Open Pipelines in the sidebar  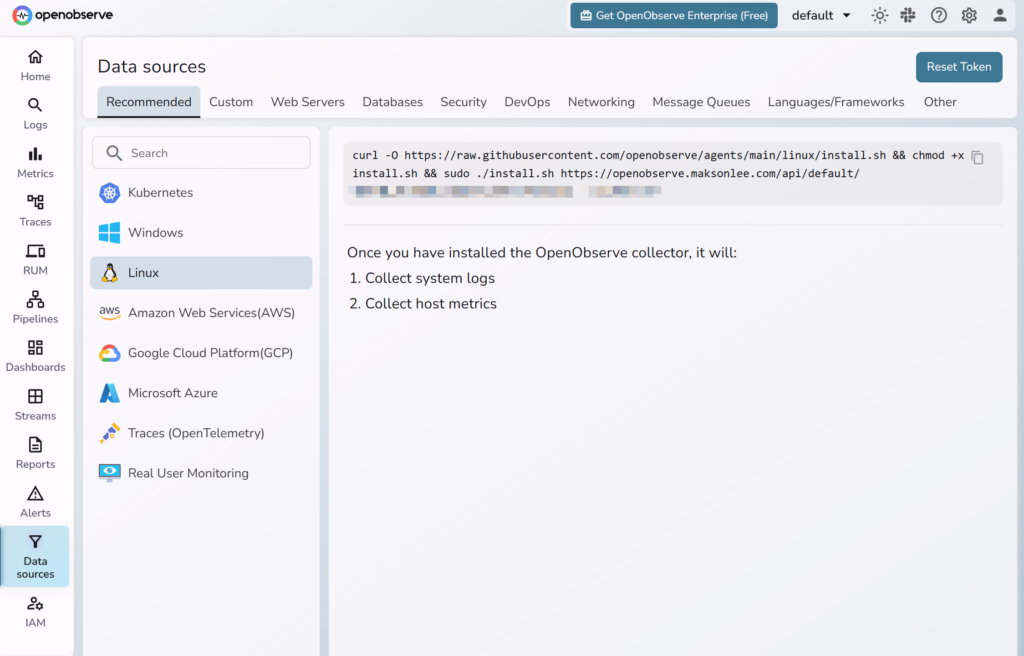click(35, 308)
